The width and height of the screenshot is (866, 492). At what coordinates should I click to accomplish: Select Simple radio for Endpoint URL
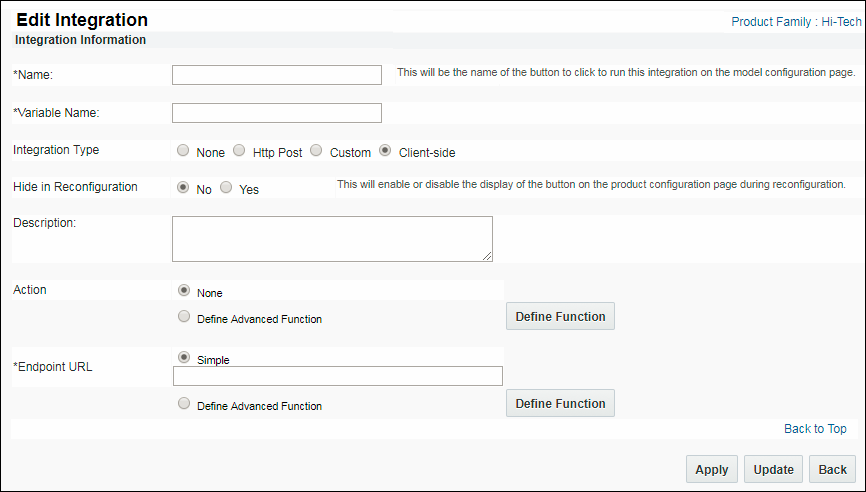(x=184, y=357)
